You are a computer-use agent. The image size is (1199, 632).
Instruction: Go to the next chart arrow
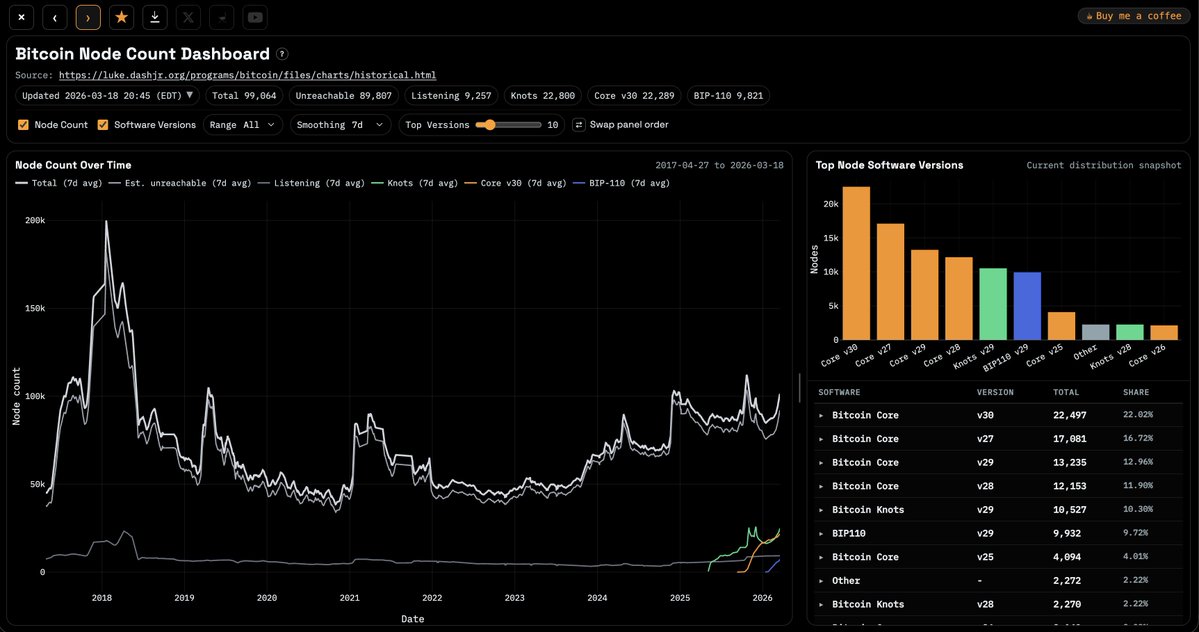point(88,17)
